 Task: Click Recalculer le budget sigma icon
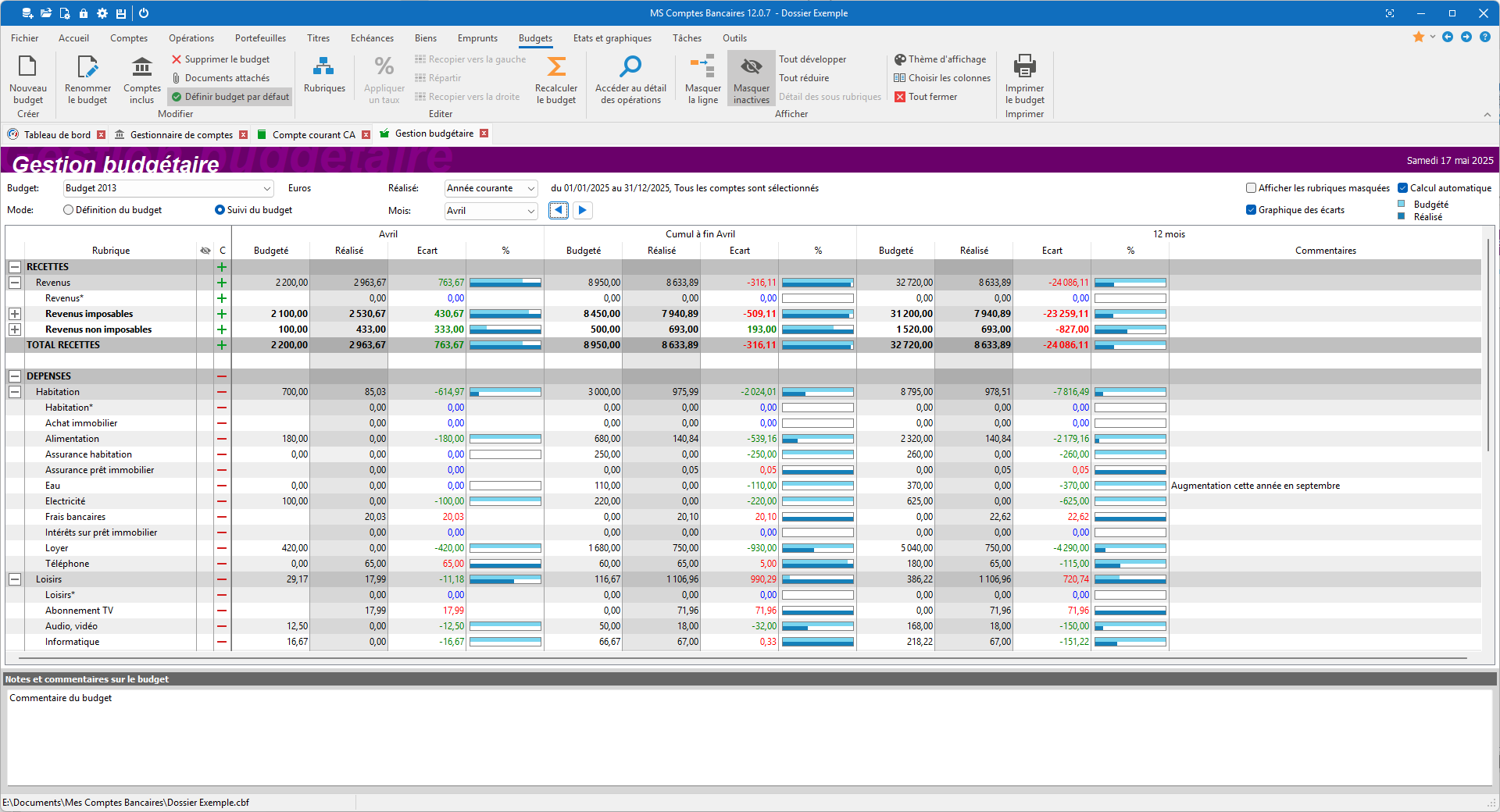556,67
